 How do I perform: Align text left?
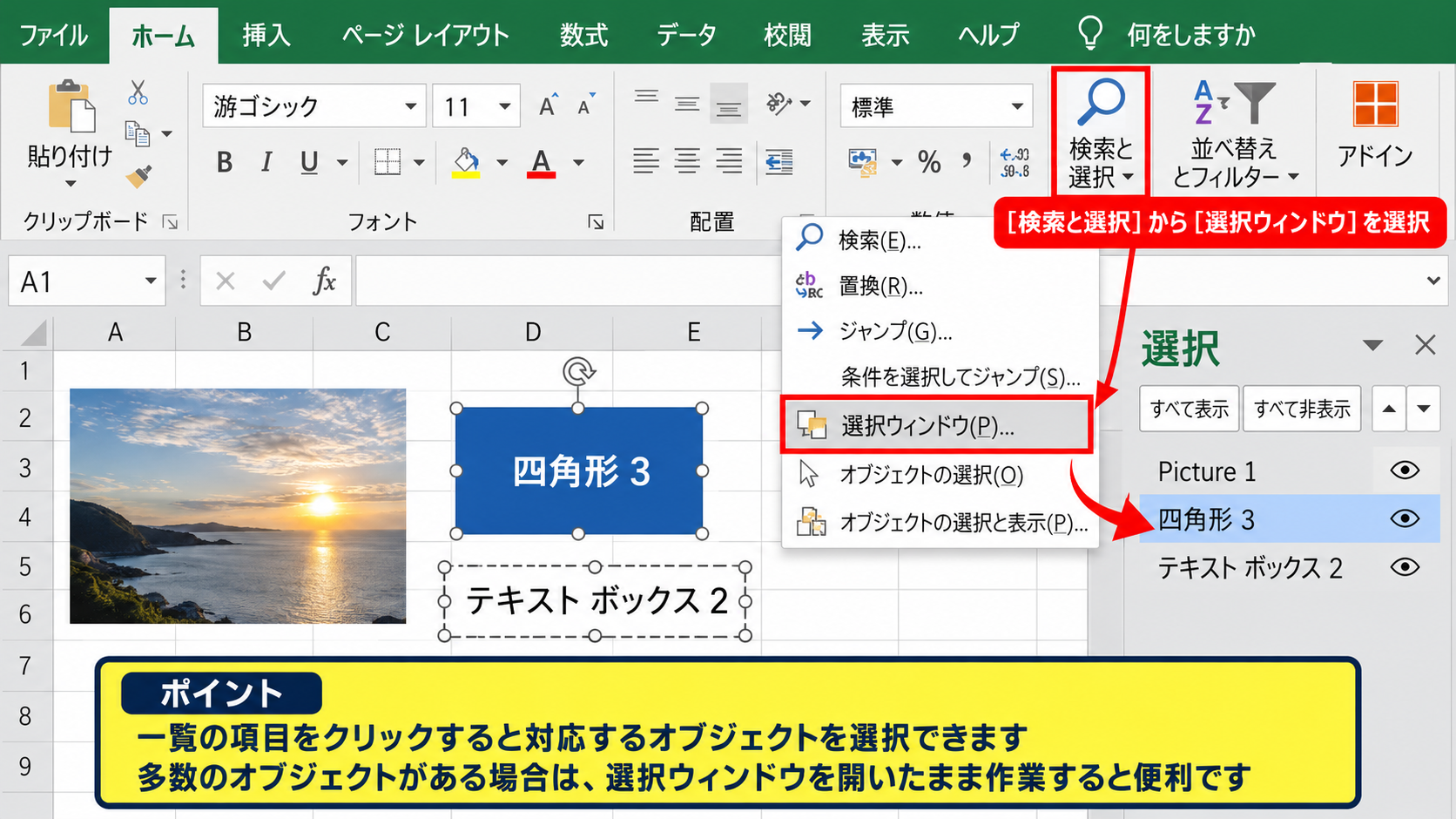646,161
